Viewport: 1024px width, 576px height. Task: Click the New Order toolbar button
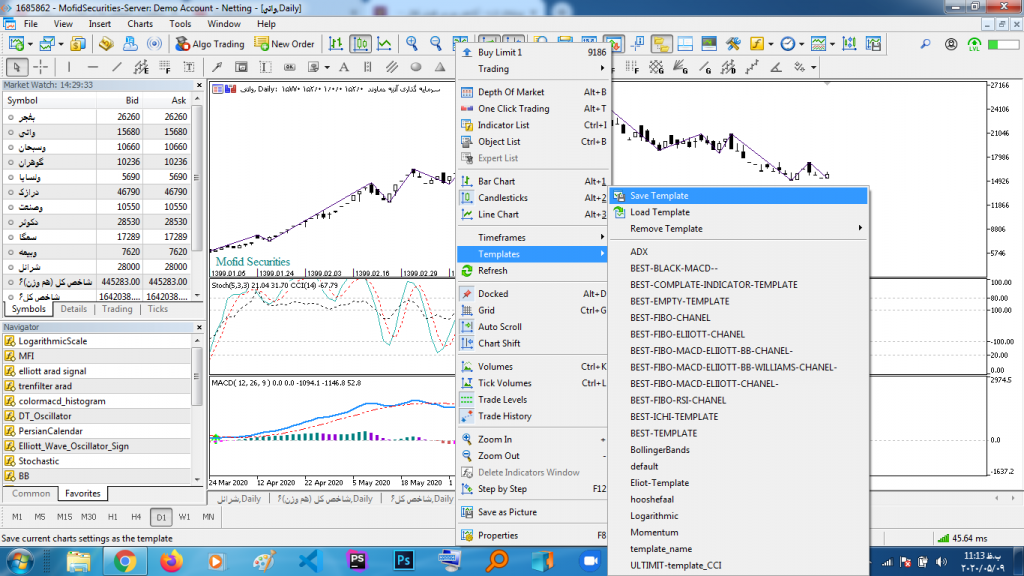pyautogui.click(x=284, y=44)
